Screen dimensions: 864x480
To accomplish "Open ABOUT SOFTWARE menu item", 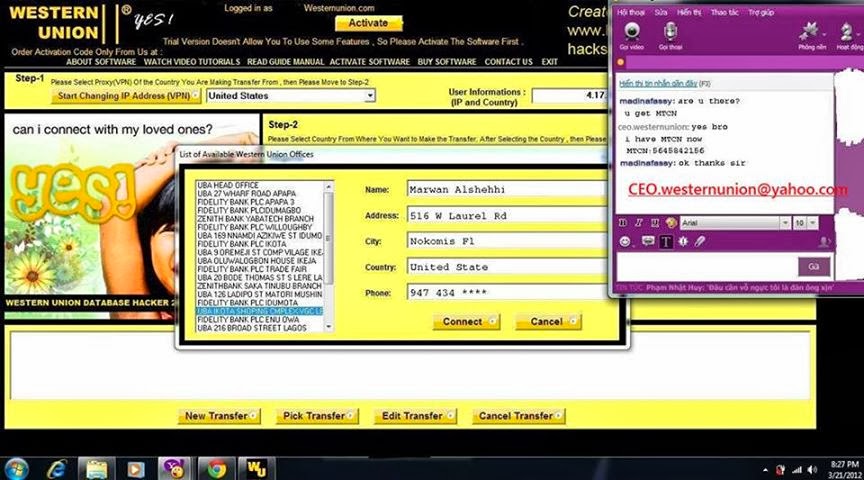I will click(x=101, y=62).
